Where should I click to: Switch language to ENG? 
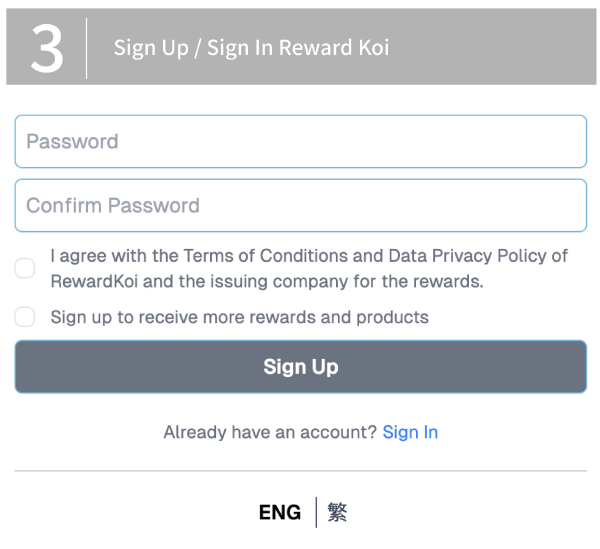279,513
